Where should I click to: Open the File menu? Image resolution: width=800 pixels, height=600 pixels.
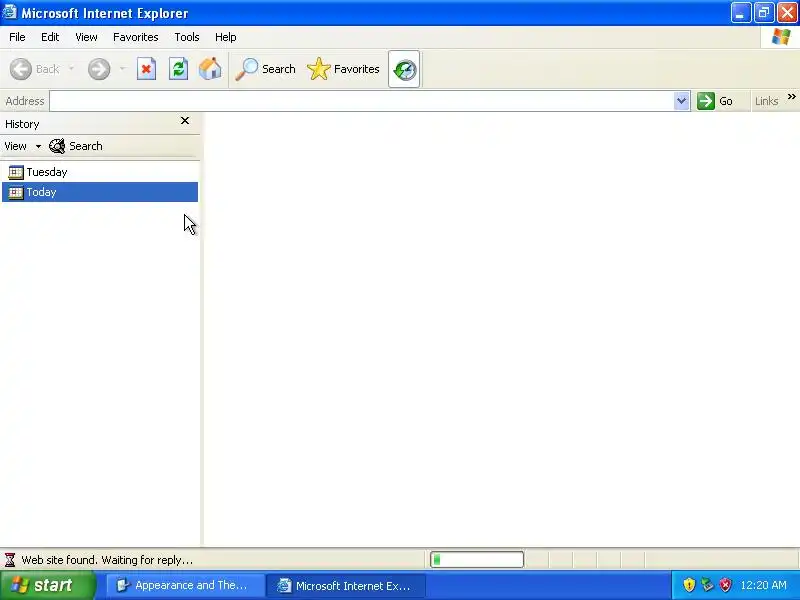click(x=17, y=37)
